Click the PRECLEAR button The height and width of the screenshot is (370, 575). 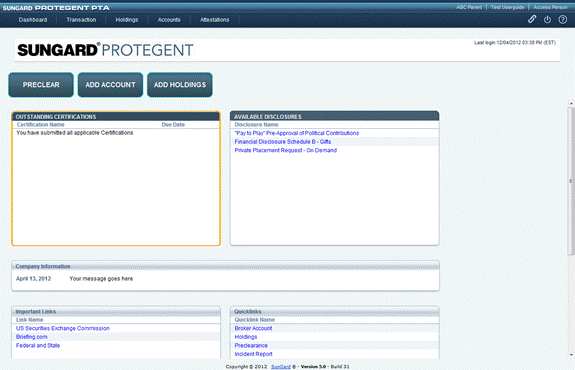point(41,85)
